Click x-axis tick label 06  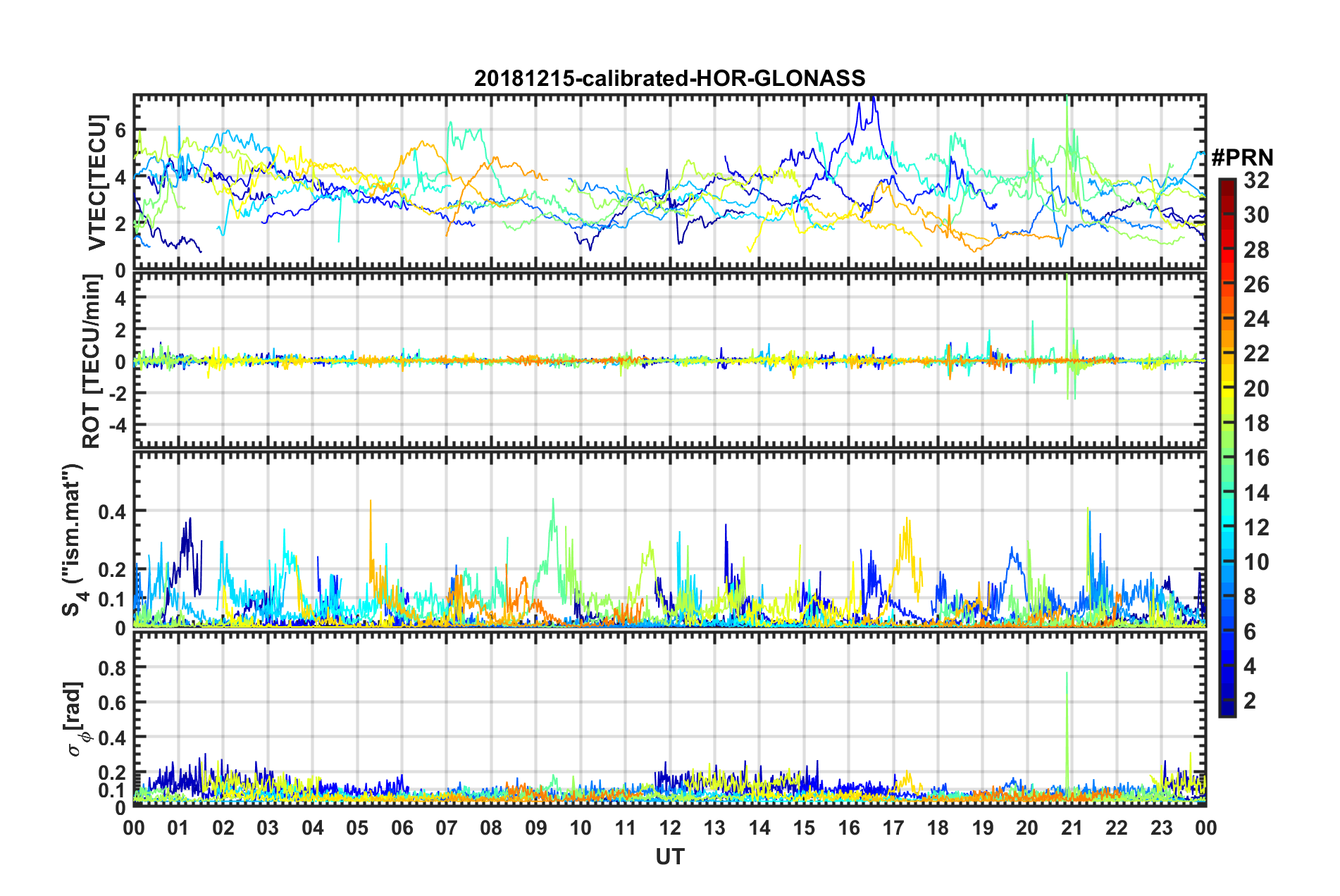[402, 828]
